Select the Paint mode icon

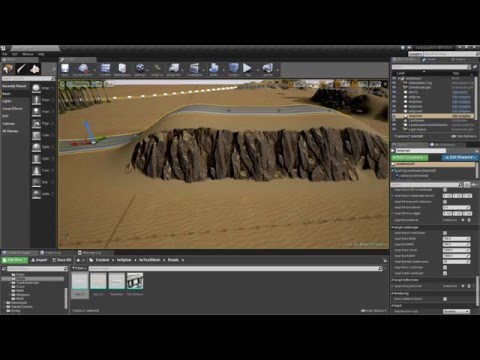click(x=22, y=69)
